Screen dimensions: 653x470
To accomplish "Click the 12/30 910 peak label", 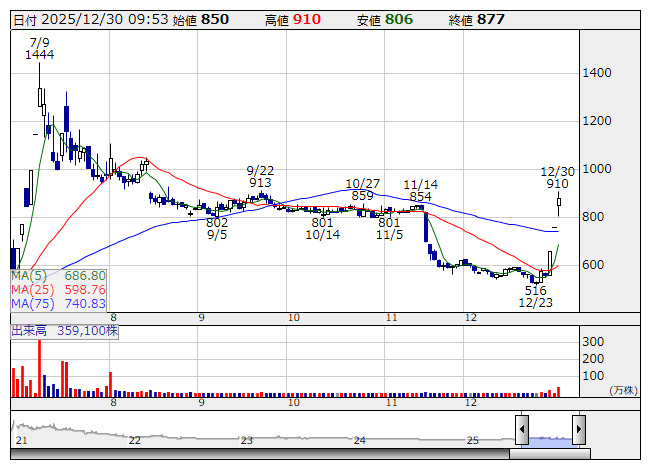I will (557, 178).
